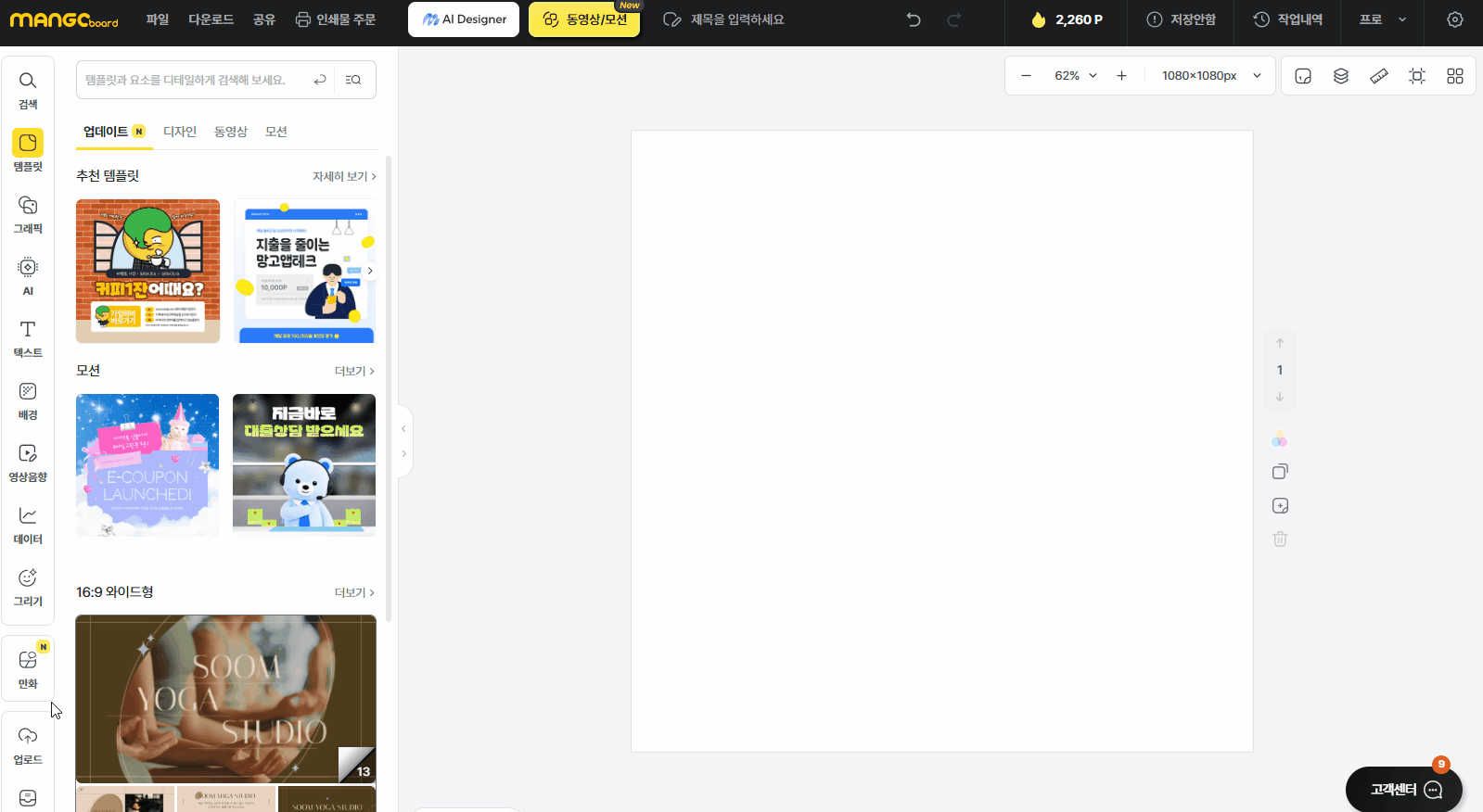Screen dimensions: 1483x812
Task: Open the layers icon in top toolbar
Action: pyautogui.click(x=1341, y=76)
